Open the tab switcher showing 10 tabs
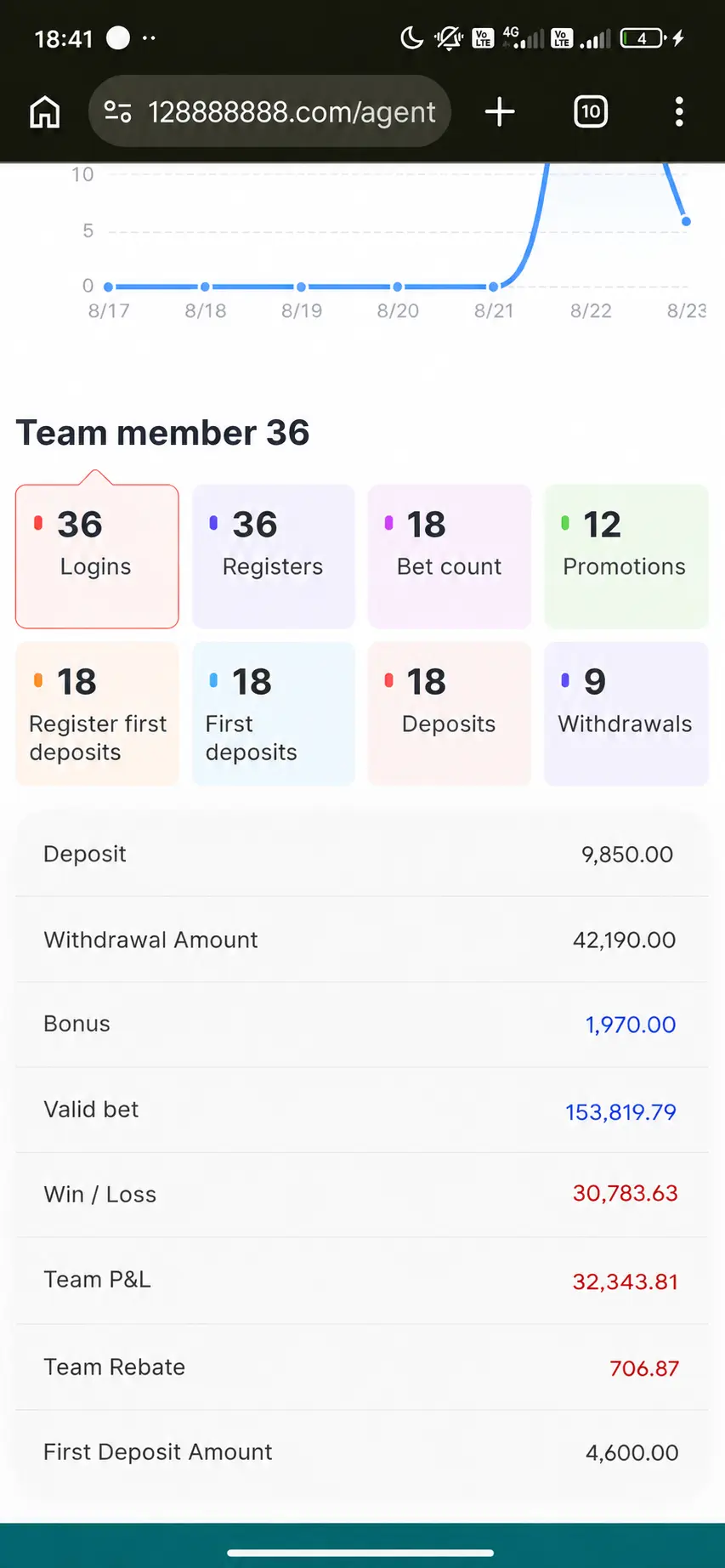 point(591,111)
